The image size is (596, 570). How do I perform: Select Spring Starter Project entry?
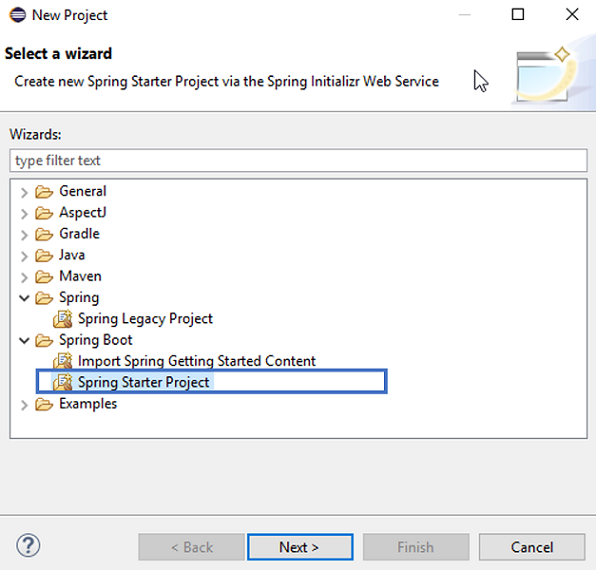click(143, 383)
